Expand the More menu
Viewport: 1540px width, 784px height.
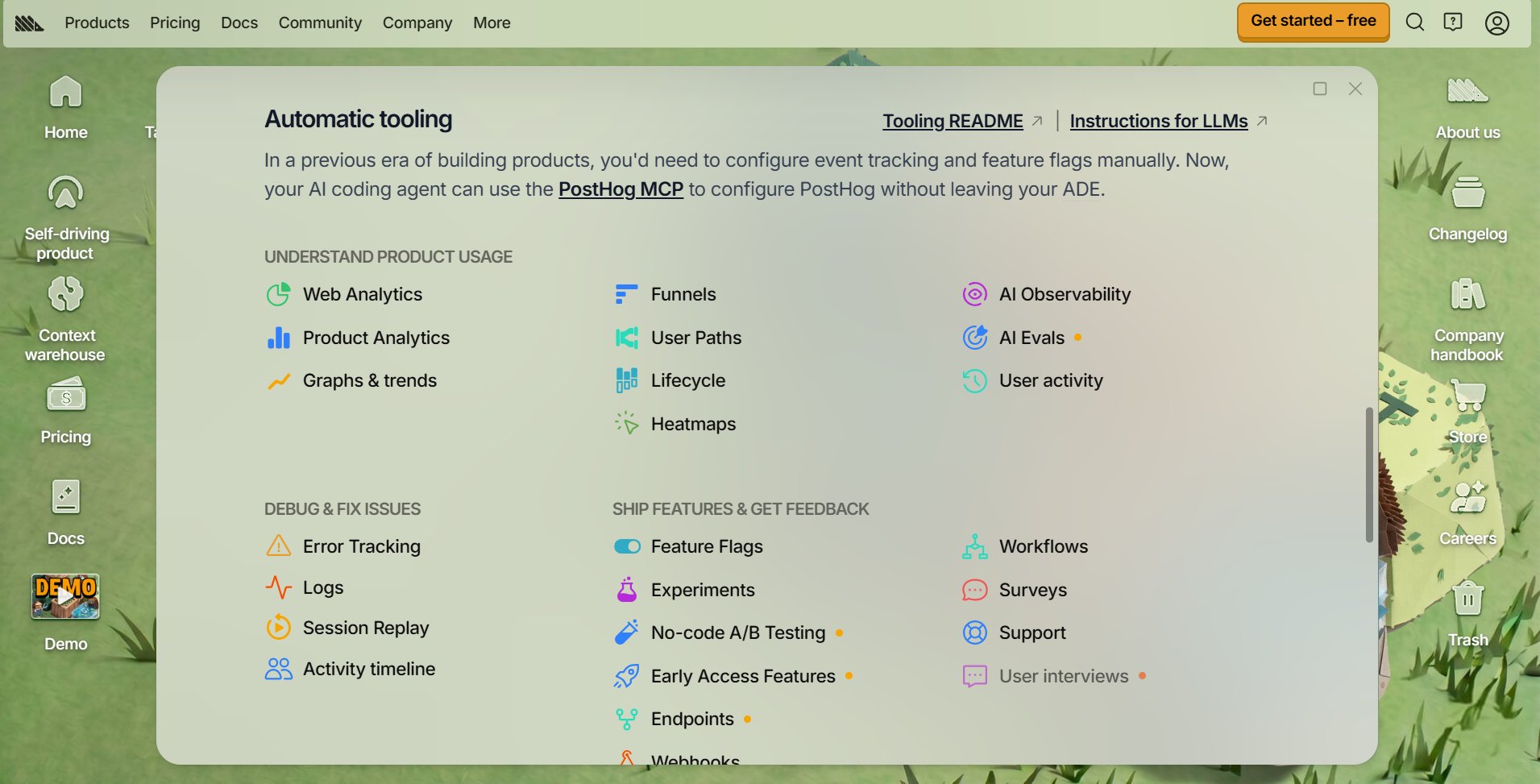point(492,23)
